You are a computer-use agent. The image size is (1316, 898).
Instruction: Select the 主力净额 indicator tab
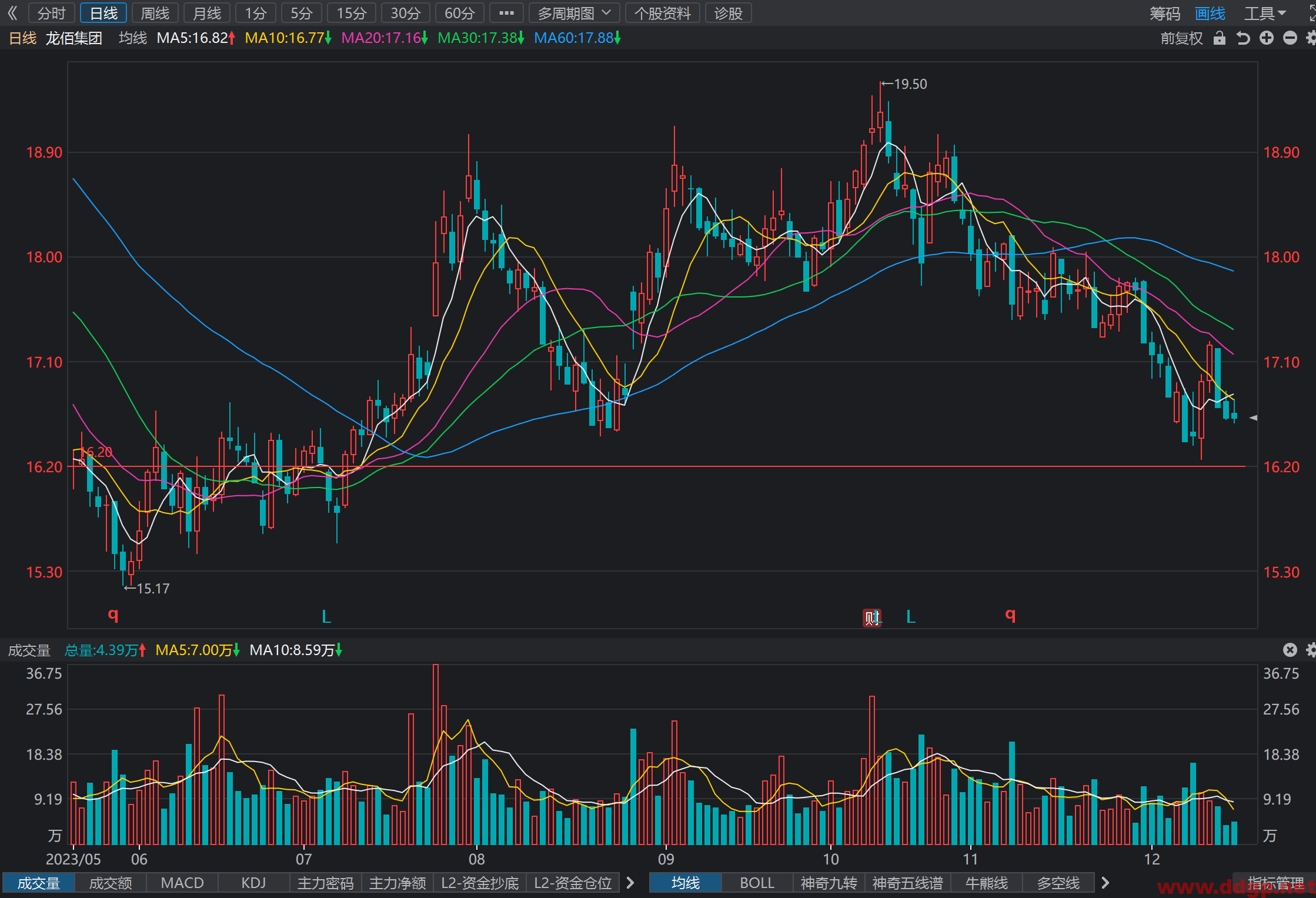[x=398, y=883]
